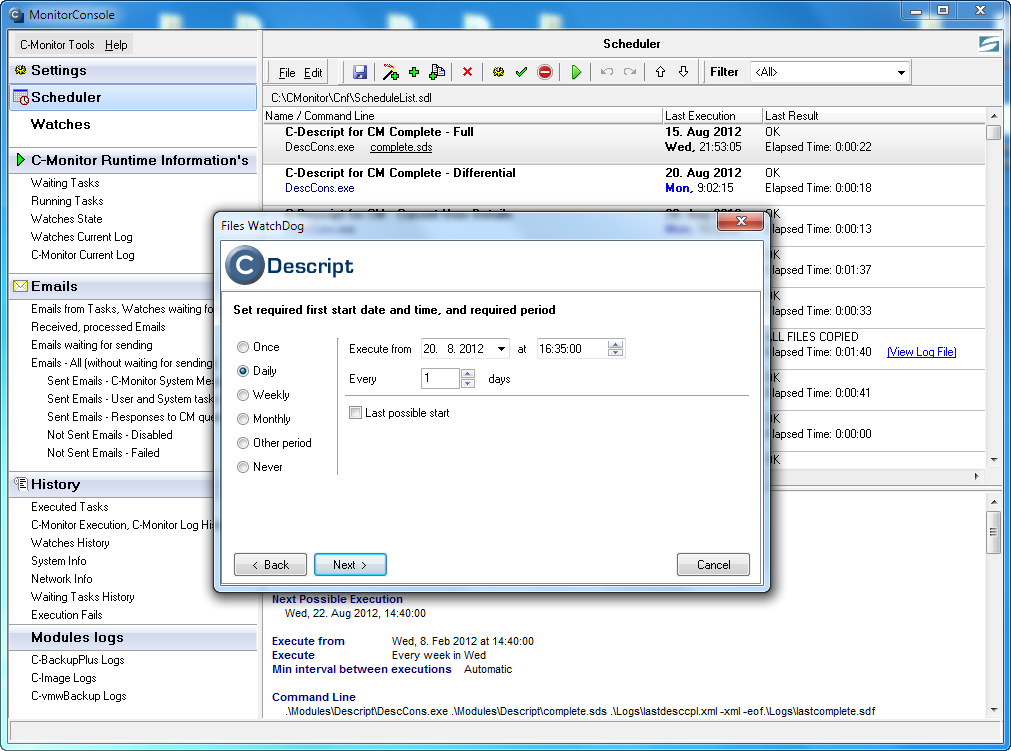Click the time input field showing 16:35:00

pyautogui.click(x=571, y=349)
